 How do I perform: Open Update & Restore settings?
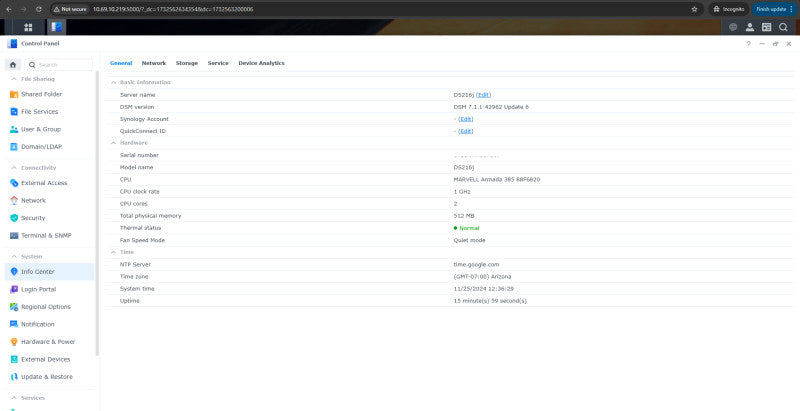click(x=49, y=377)
